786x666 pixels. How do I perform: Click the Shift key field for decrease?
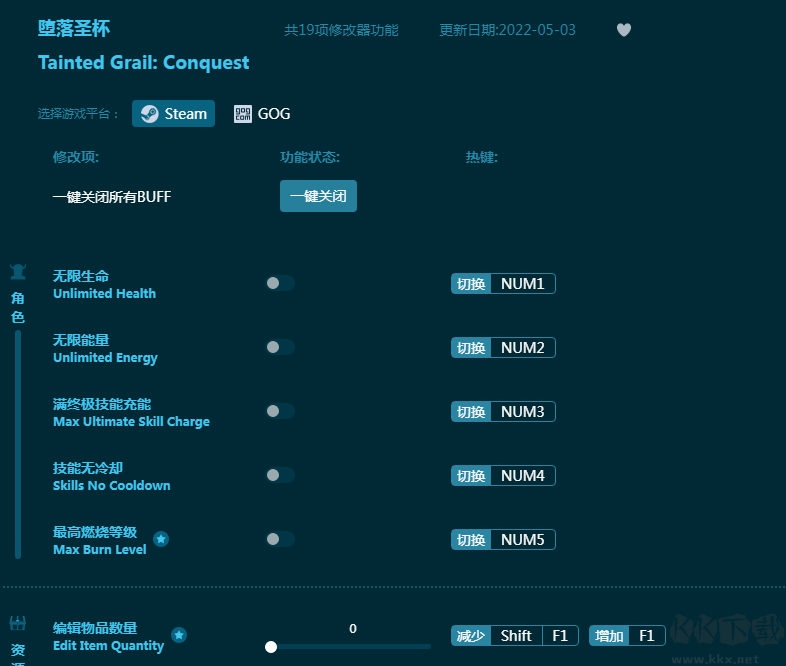click(516, 636)
